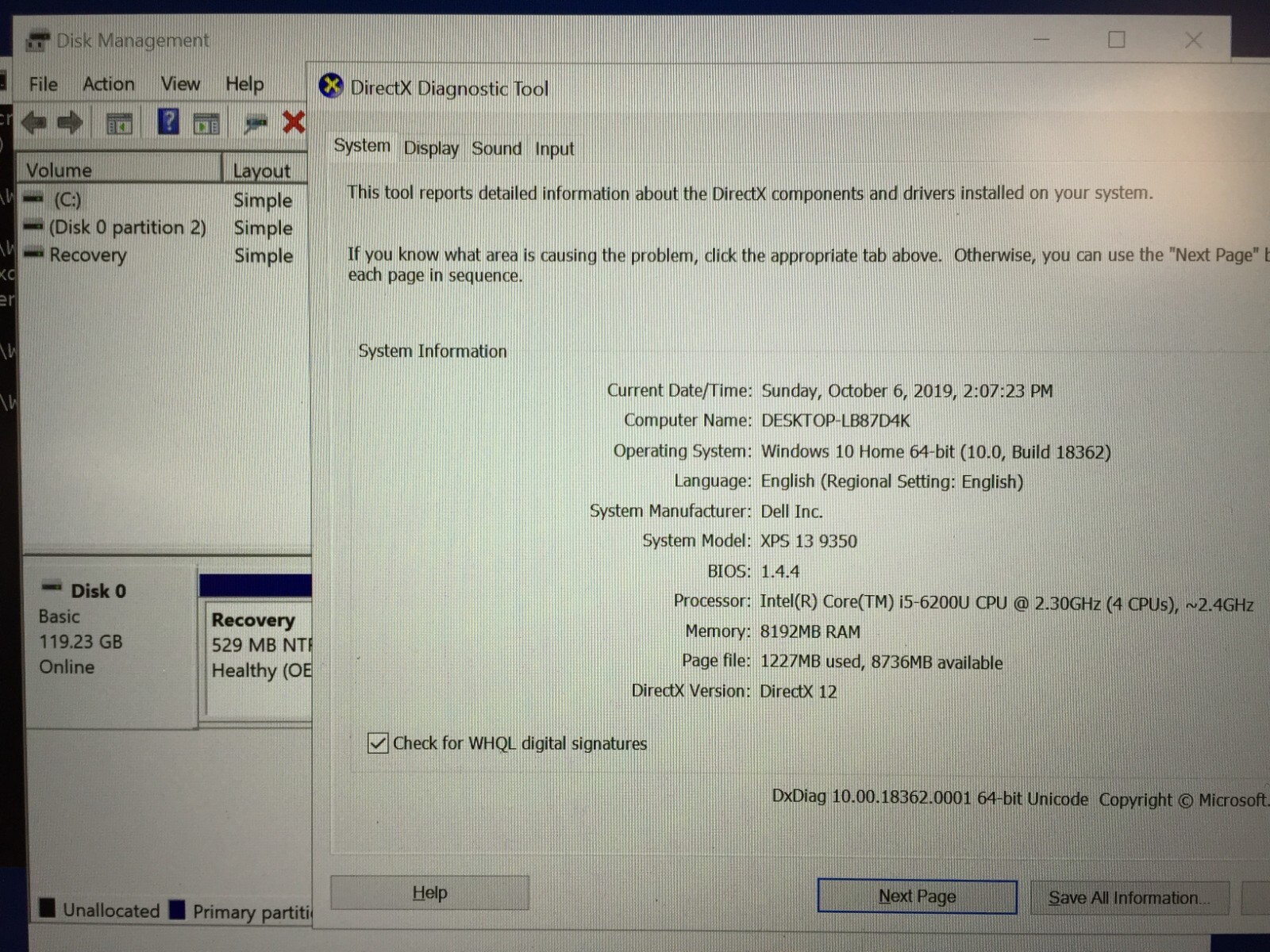1270x952 pixels.
Task: Click the Next Page button
Action: (x=917, y=896)
